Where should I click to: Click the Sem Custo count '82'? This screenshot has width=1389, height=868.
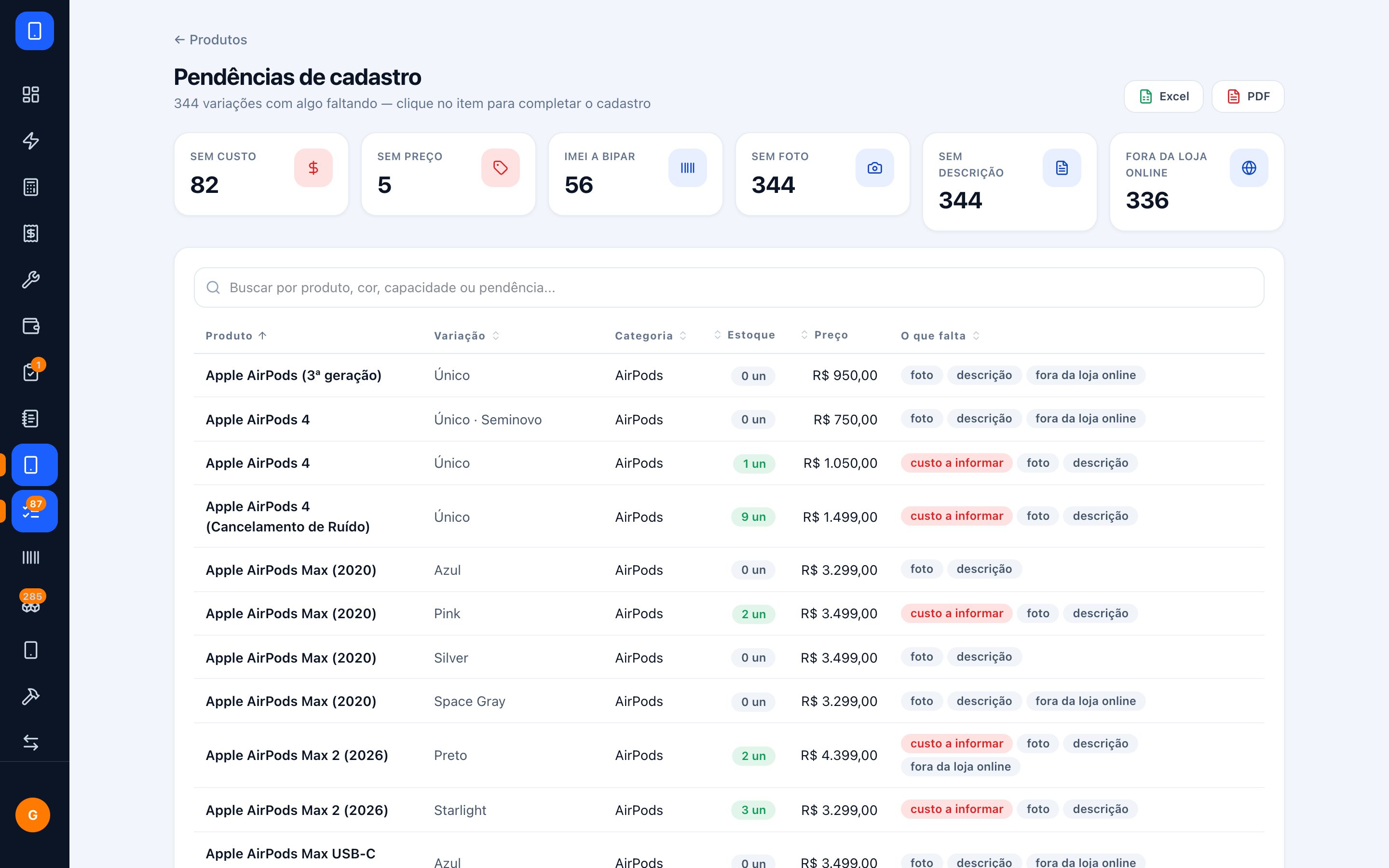click(x=204, y=185)
